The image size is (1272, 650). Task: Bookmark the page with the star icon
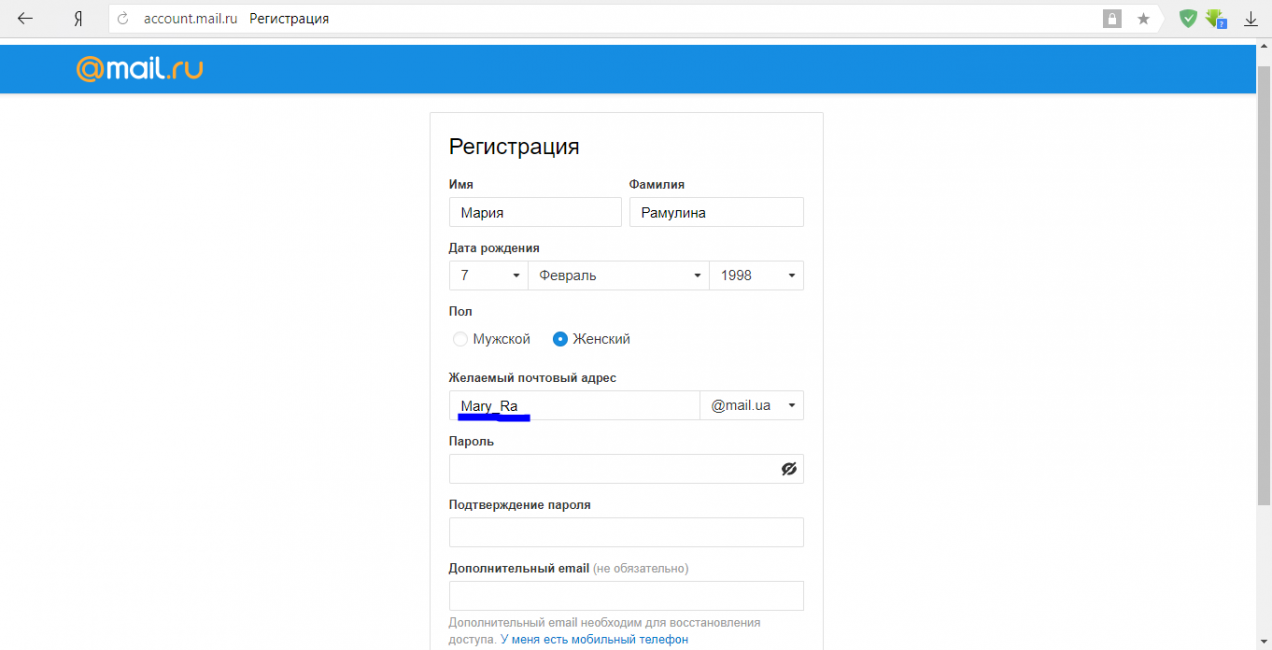click(1144, 19)
